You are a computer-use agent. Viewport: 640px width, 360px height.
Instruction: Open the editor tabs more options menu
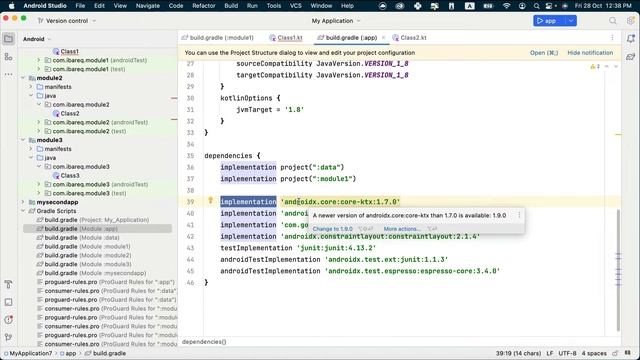pos(612,38)
